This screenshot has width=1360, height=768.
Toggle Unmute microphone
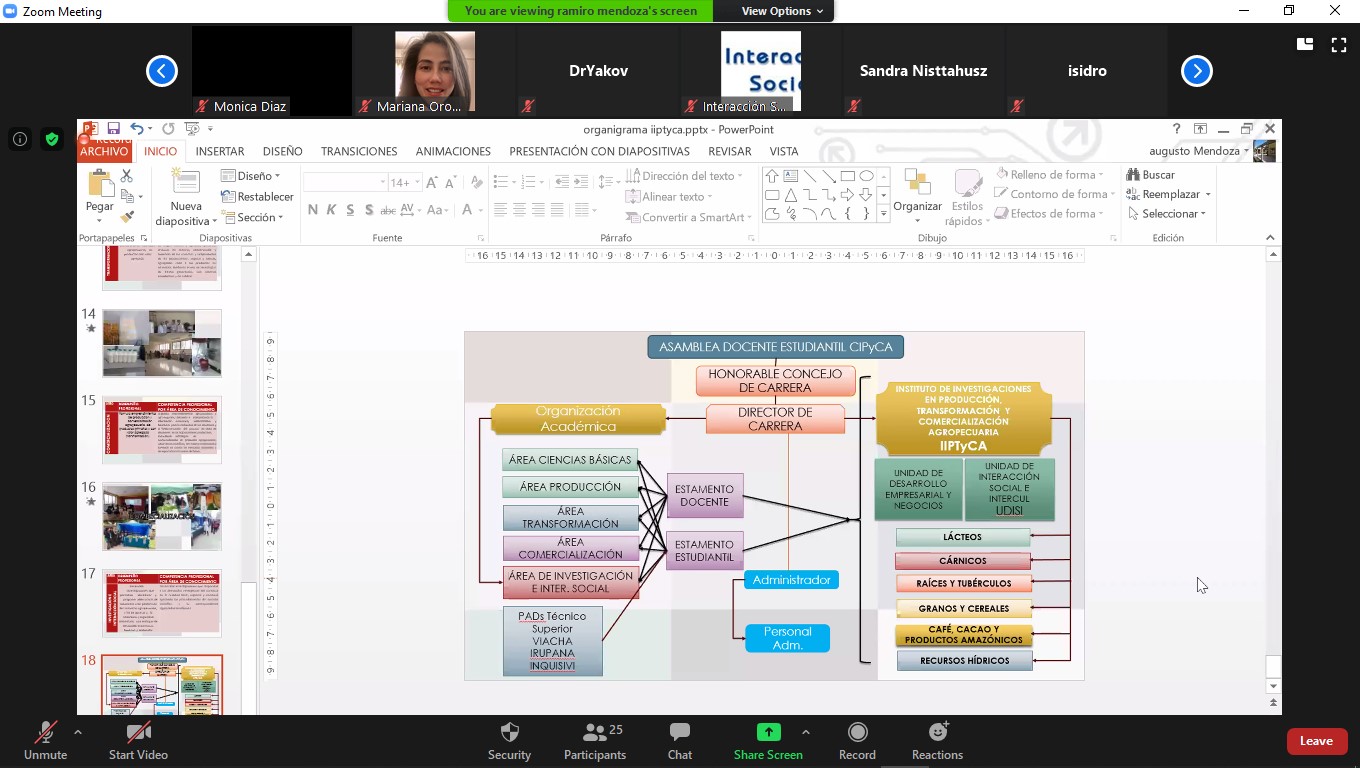45,732
